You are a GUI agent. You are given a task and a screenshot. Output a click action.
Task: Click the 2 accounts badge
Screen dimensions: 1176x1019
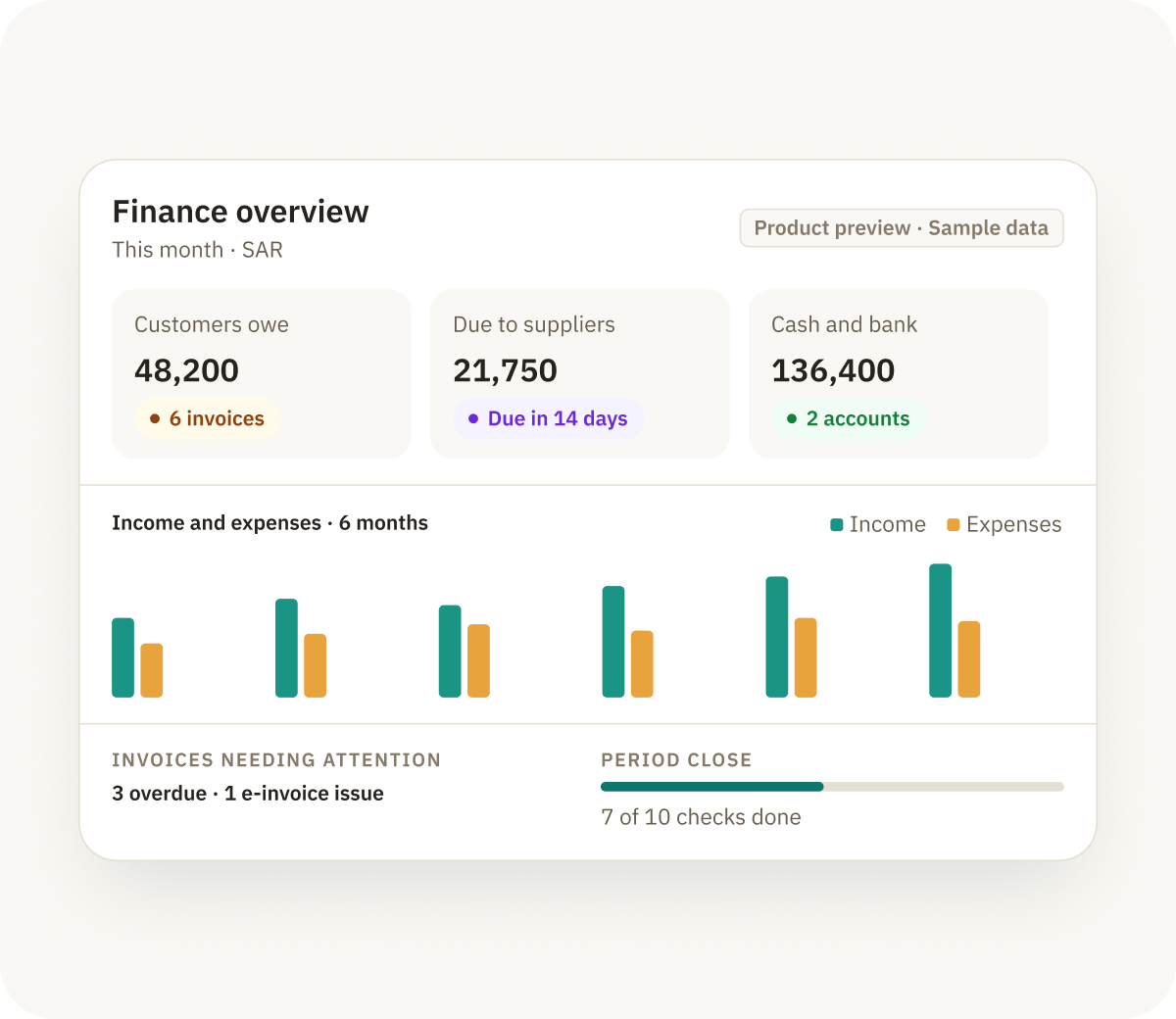click(849, 418)
